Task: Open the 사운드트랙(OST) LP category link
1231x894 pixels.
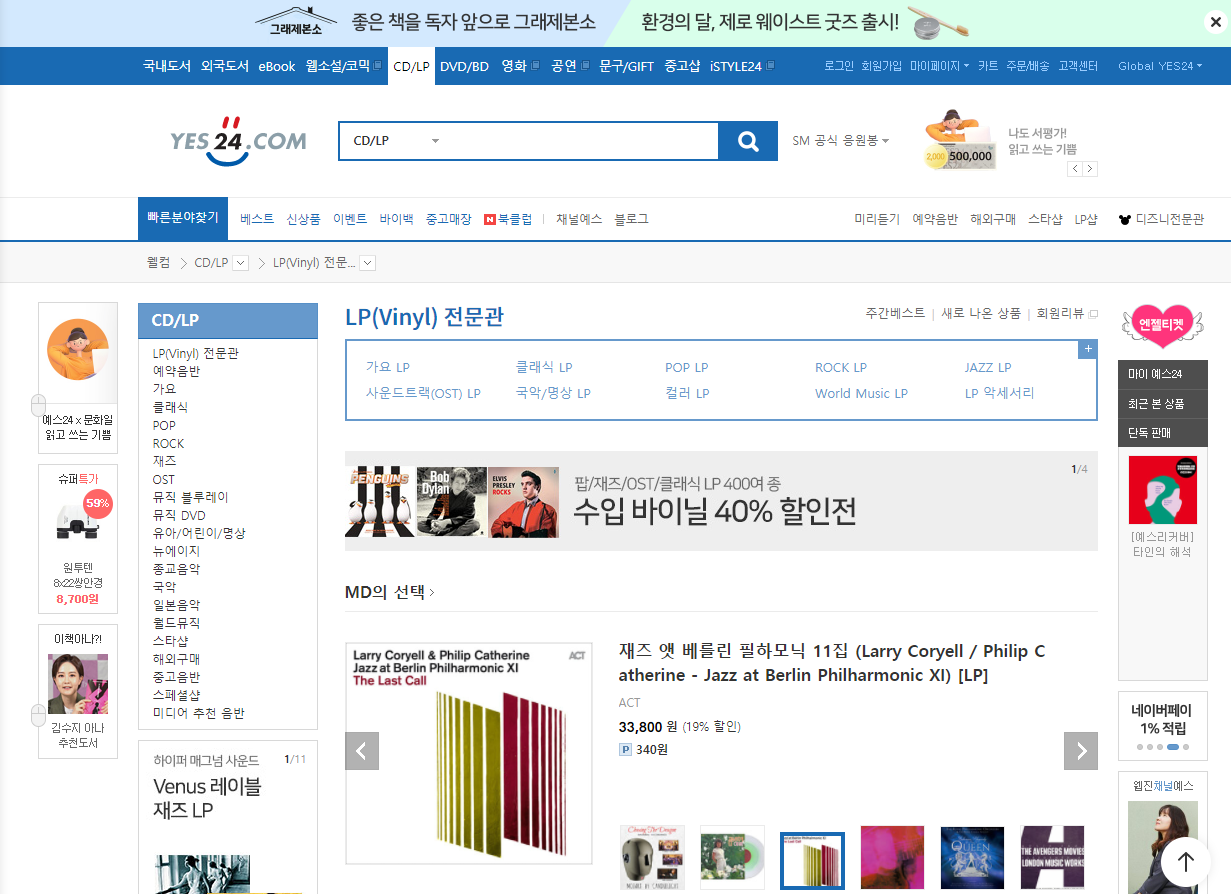Action: click(423, 393)
